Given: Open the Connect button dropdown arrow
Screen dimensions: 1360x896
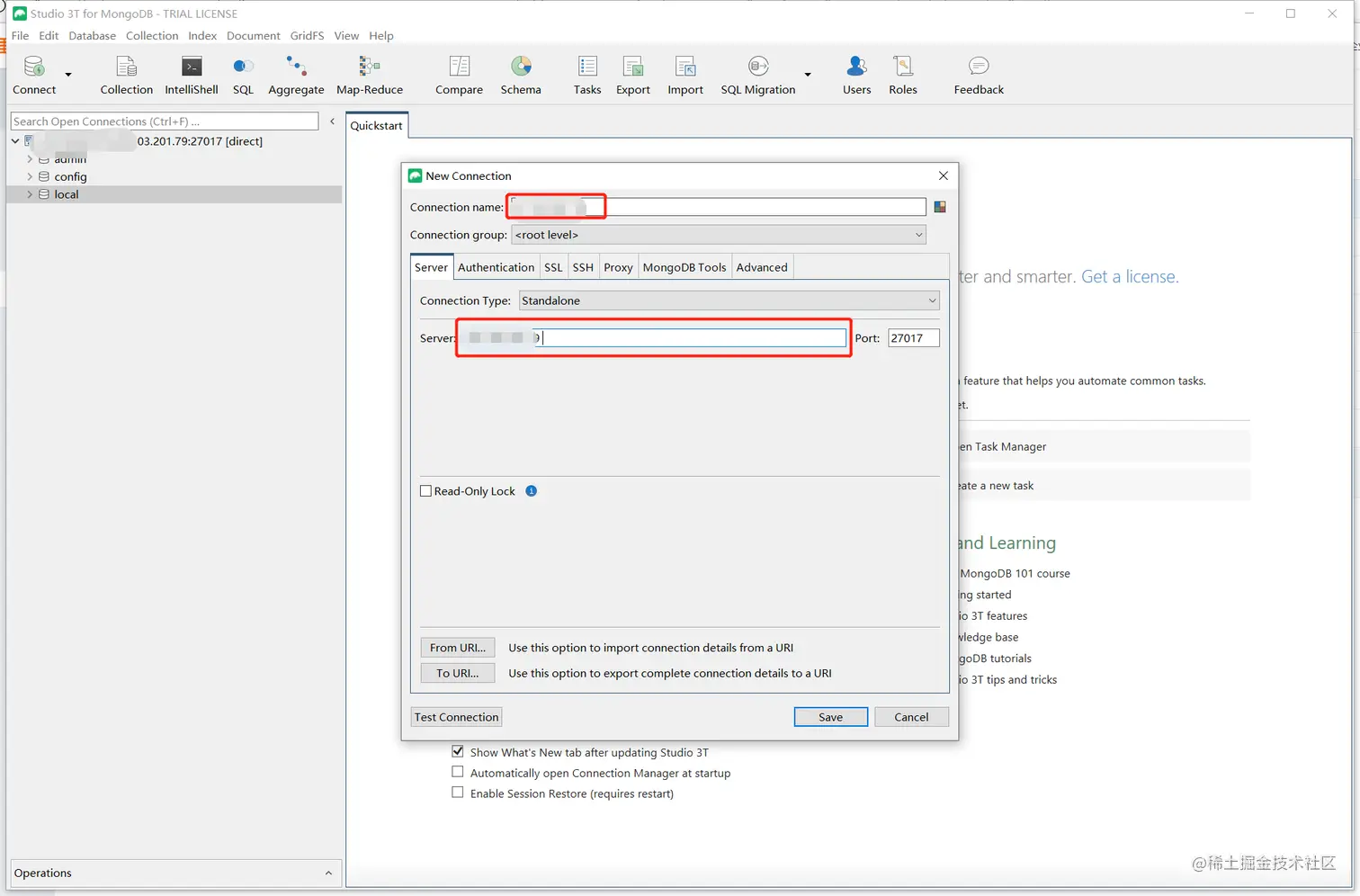Looking at the screenshot, I should (68, 75).
